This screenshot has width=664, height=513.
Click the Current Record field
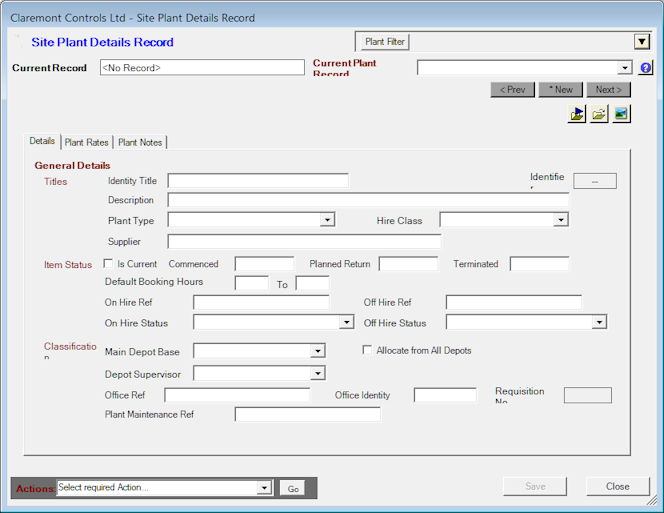click(202, 67)
